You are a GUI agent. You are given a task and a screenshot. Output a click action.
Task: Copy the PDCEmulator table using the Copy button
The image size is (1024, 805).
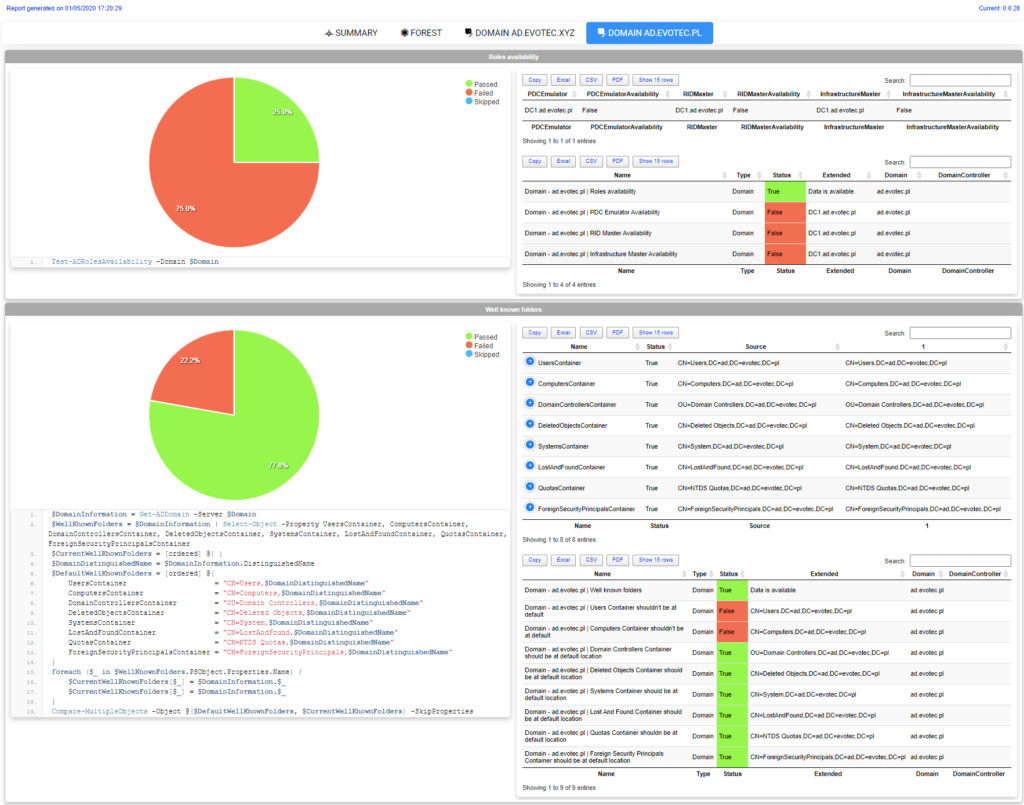[x=534, y=79]
